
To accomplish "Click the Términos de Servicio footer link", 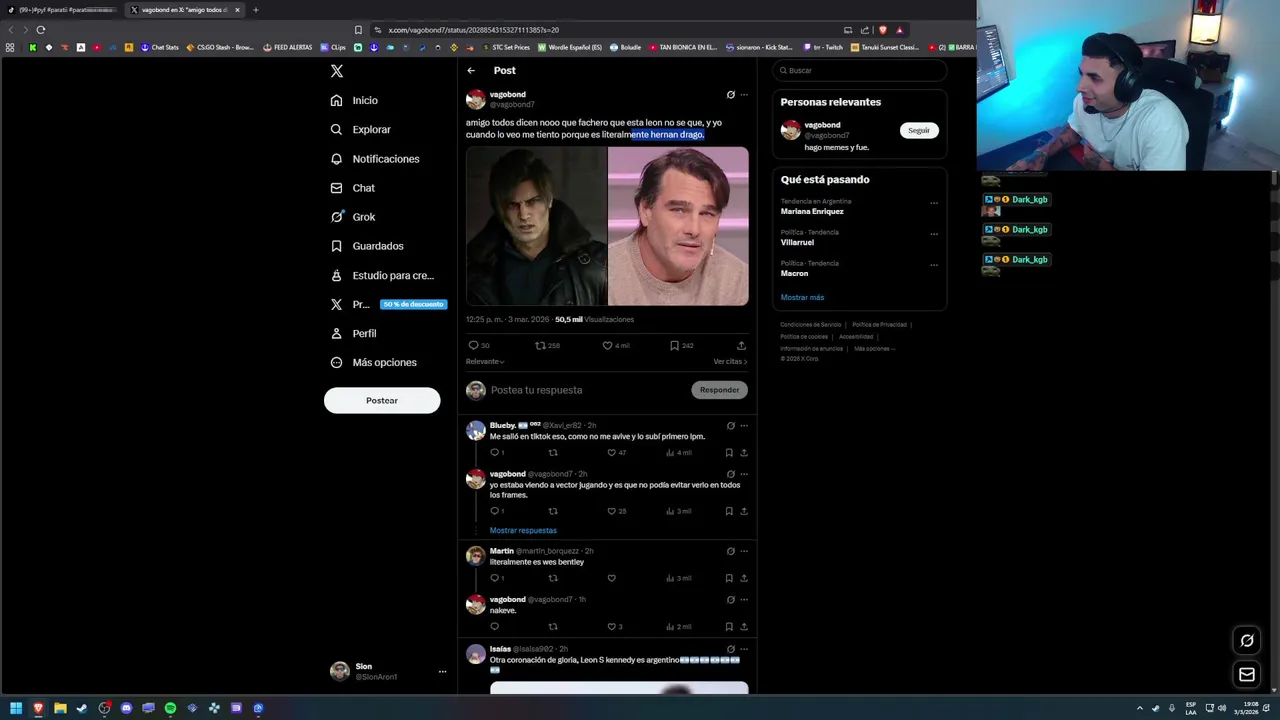I will coord(811,325).
